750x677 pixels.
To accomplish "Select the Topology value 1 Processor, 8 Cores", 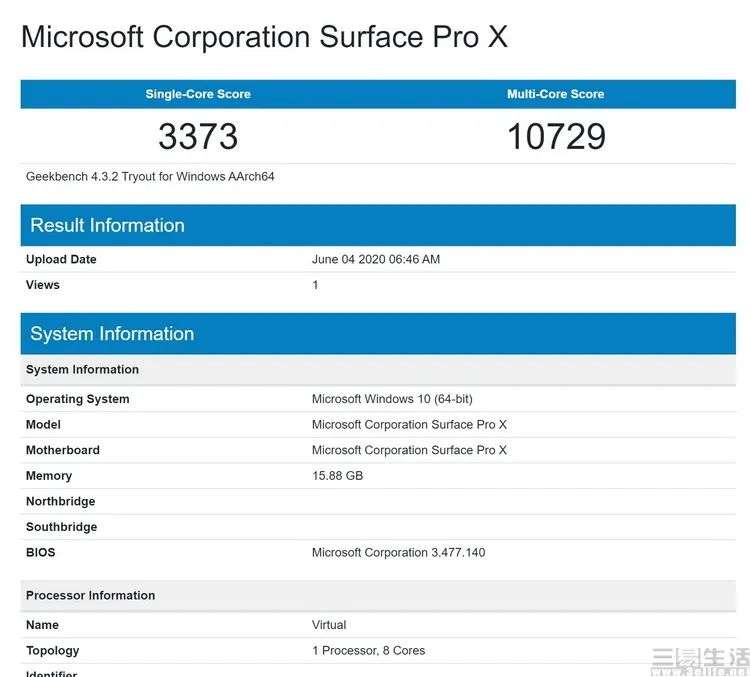I will [x=368, y=650].
